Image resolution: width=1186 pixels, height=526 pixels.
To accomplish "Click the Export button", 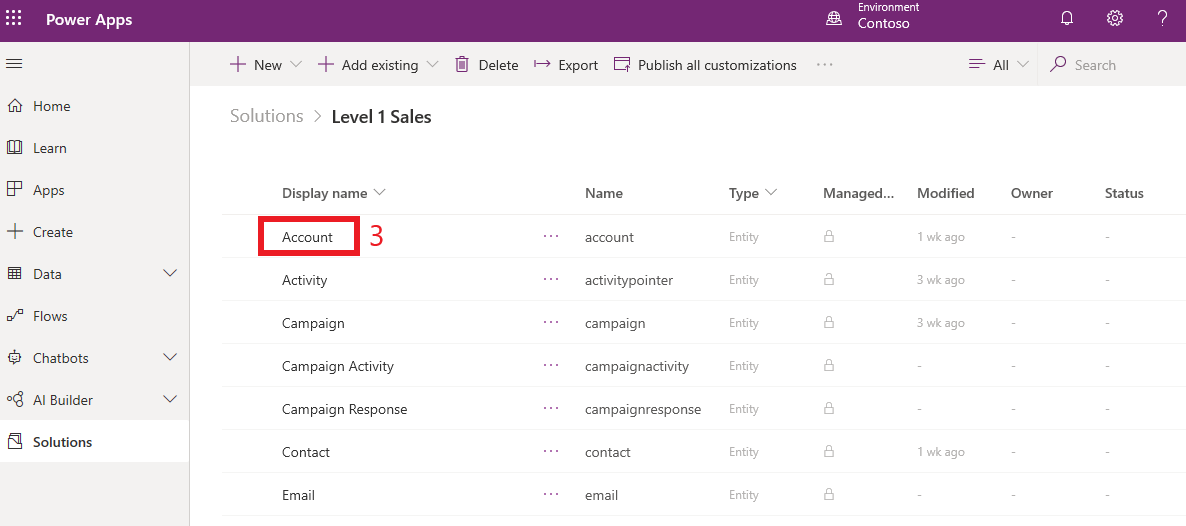I will [x=566, y=65].
